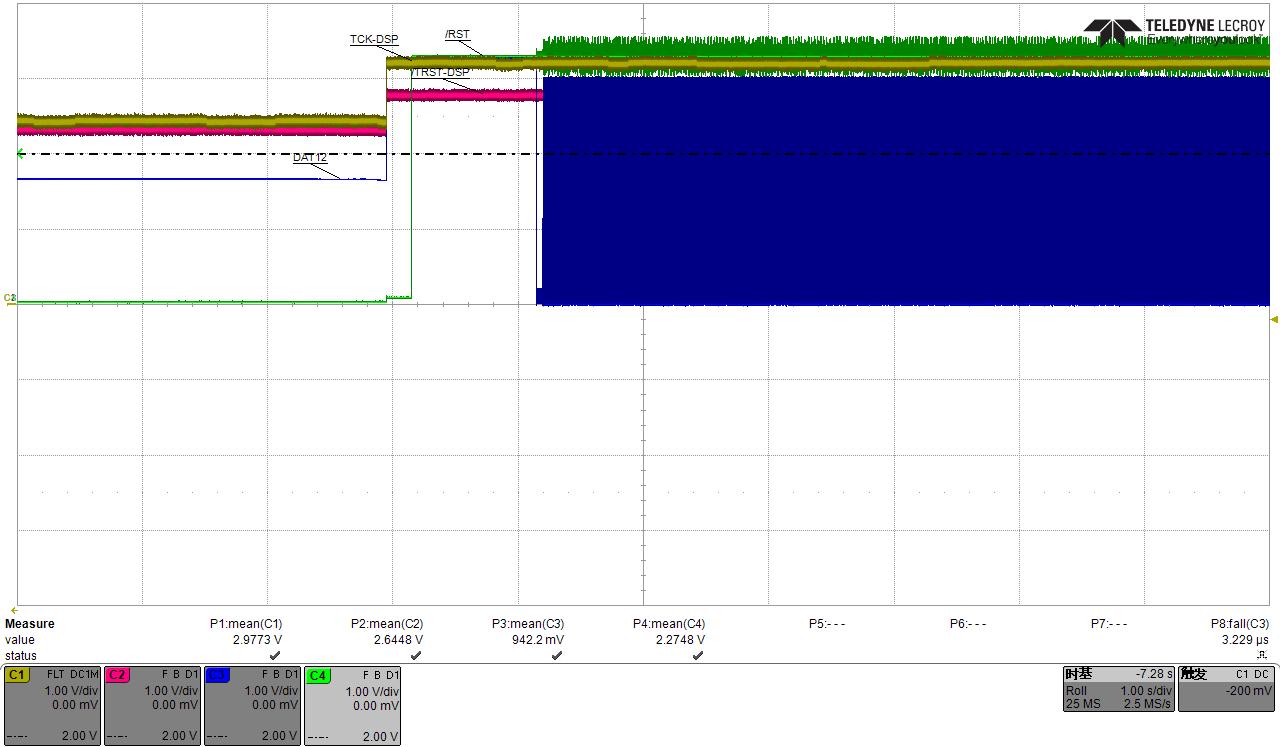Click the C2 ground marker at the left grid edge
Viewport: 1280px width, 747px height.
point(10,298)
